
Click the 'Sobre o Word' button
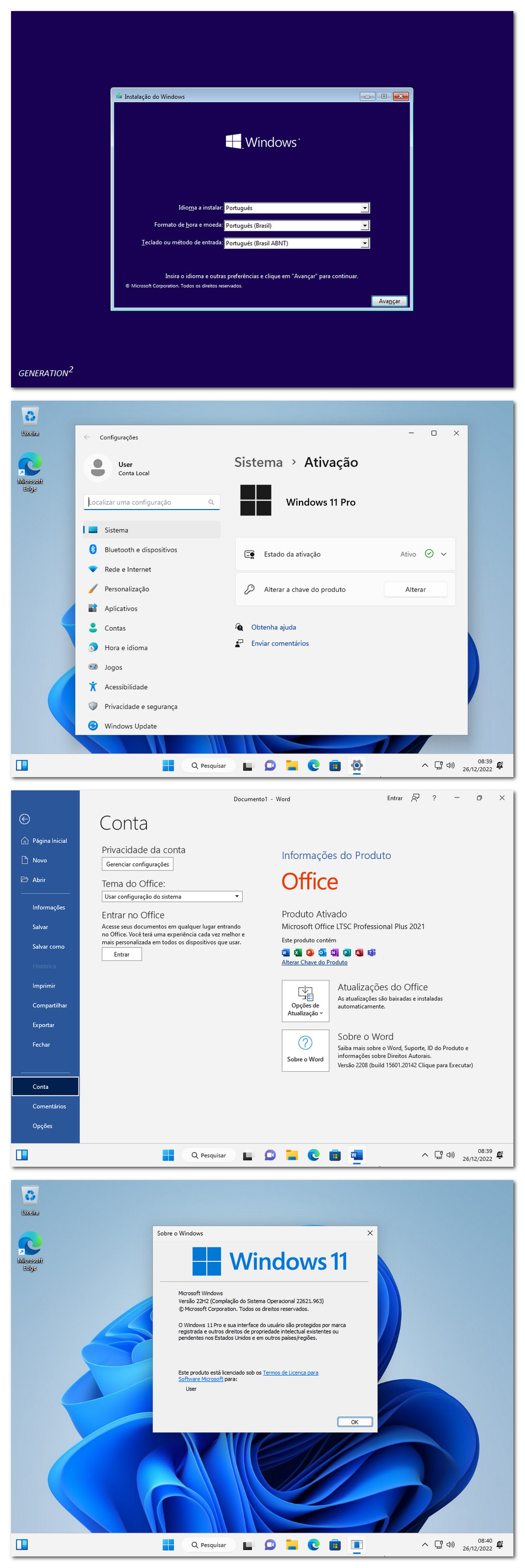tap(306, 1051)
